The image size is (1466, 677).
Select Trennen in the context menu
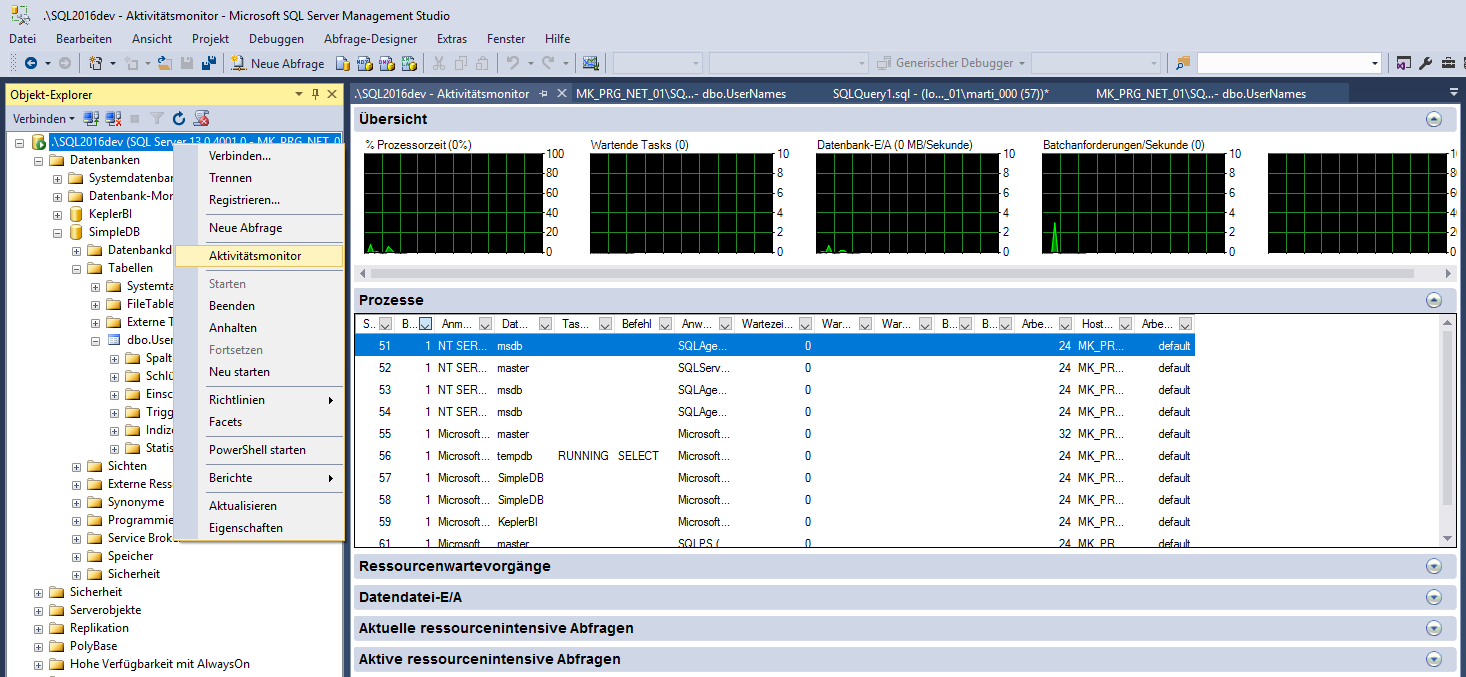click(x=259, y=178)
